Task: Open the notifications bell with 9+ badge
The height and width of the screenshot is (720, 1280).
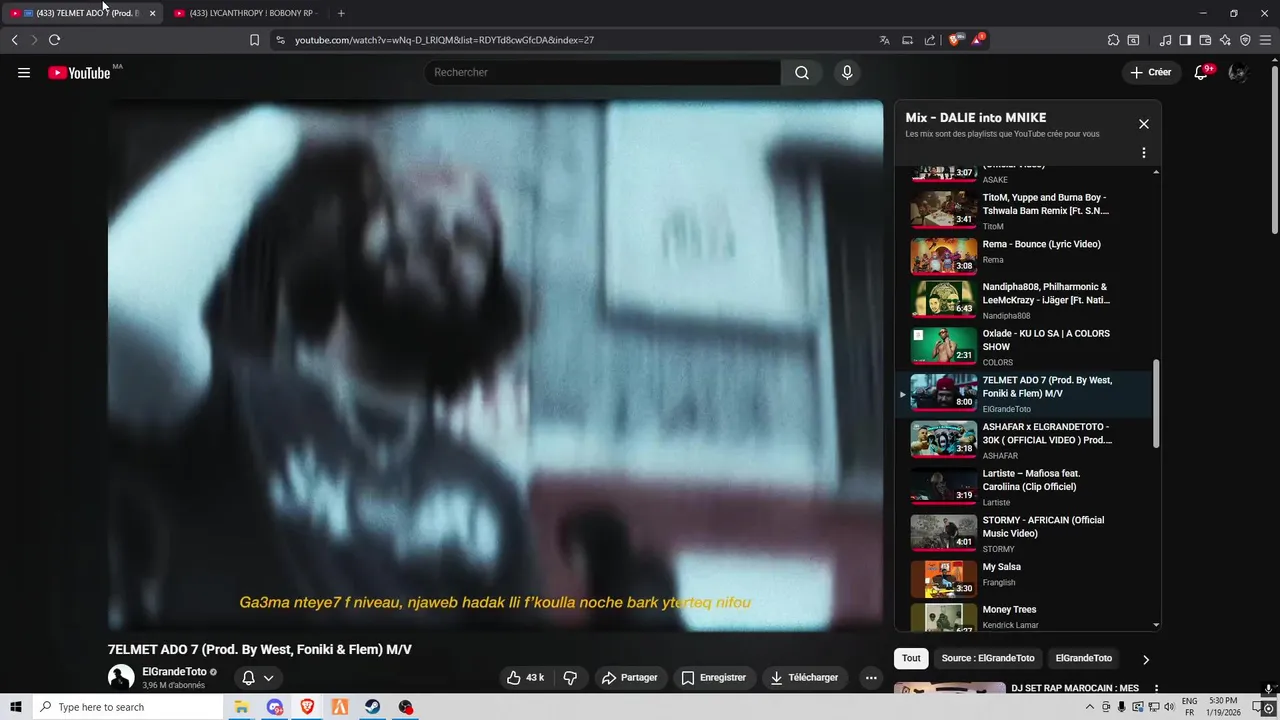Action: point(1202,72)
